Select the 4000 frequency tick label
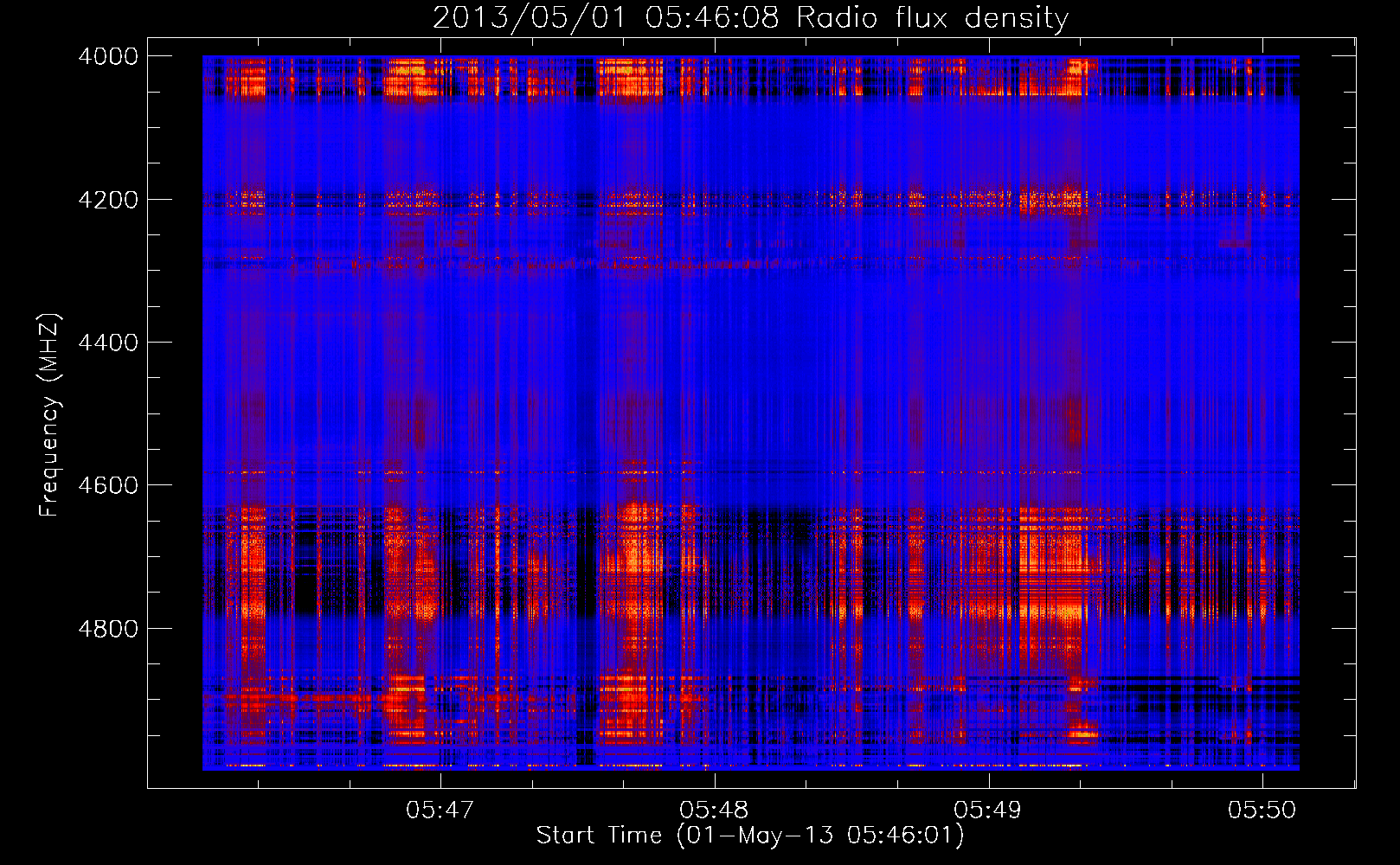This screenshot has height=865, width=1400. 108,56
